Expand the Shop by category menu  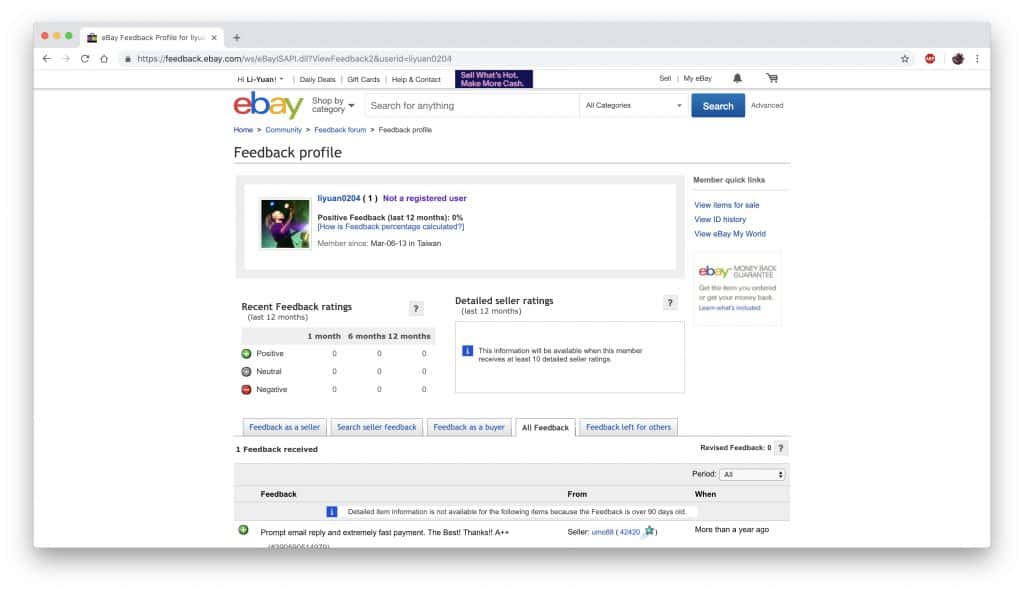pos(330,105)
